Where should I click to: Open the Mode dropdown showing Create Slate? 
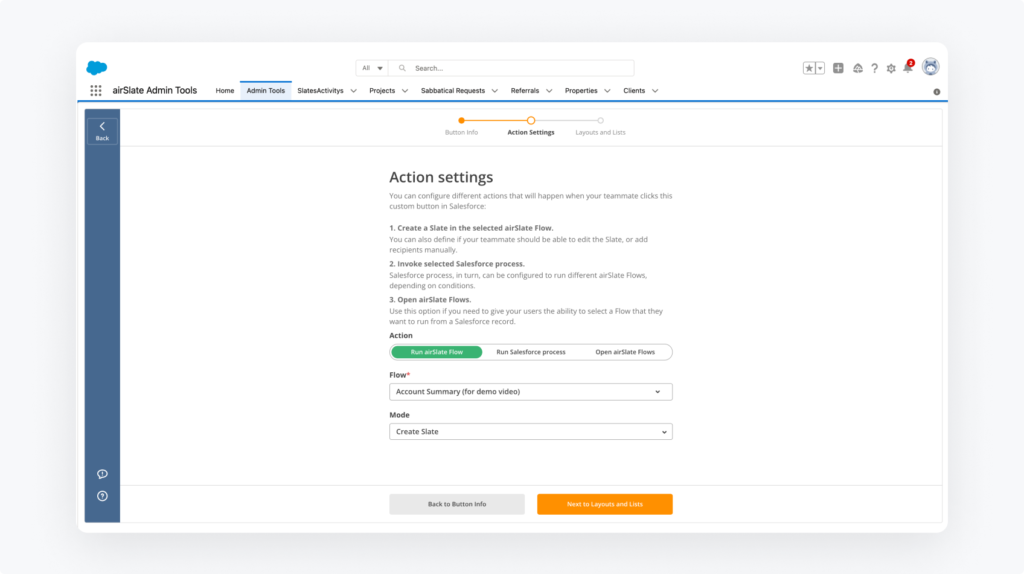coord(530,432)
